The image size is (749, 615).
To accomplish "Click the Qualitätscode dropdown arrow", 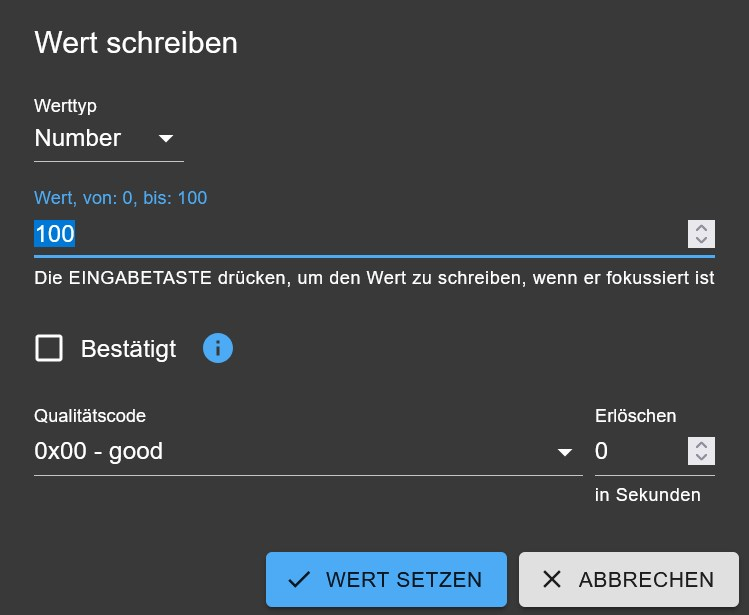I will click(x=566, y=453).
